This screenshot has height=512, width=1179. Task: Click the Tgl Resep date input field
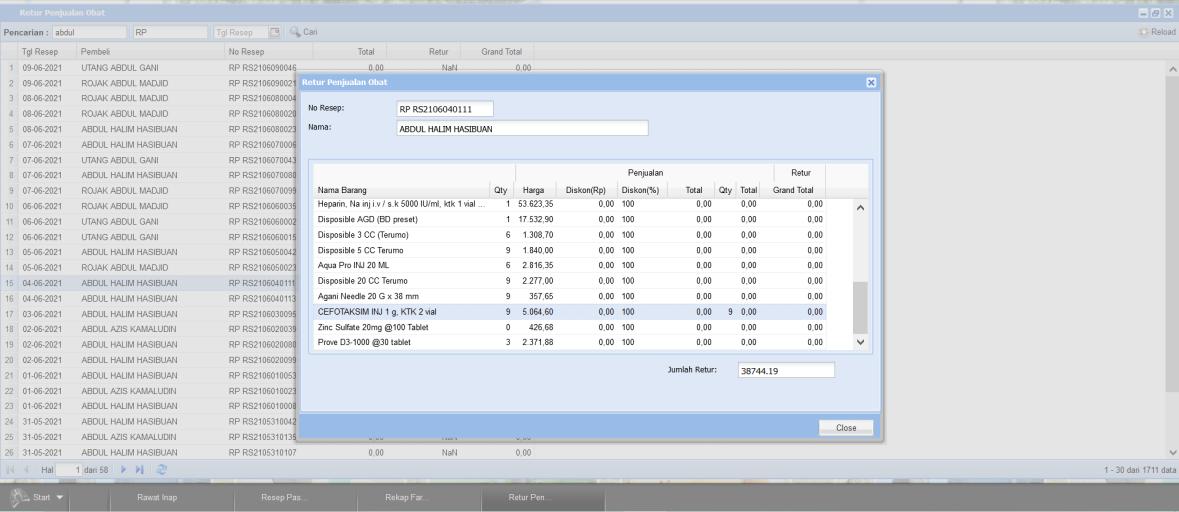(241, 32)
